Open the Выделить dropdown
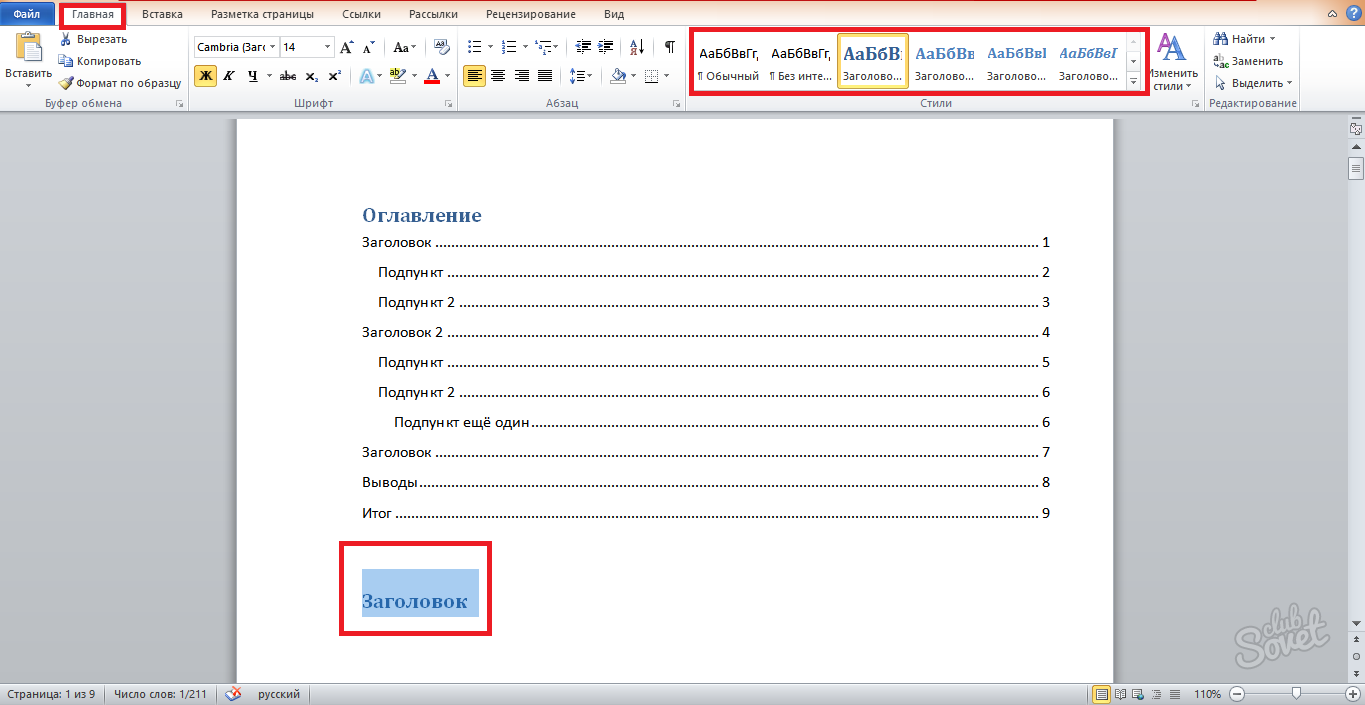 point(1256,83)
